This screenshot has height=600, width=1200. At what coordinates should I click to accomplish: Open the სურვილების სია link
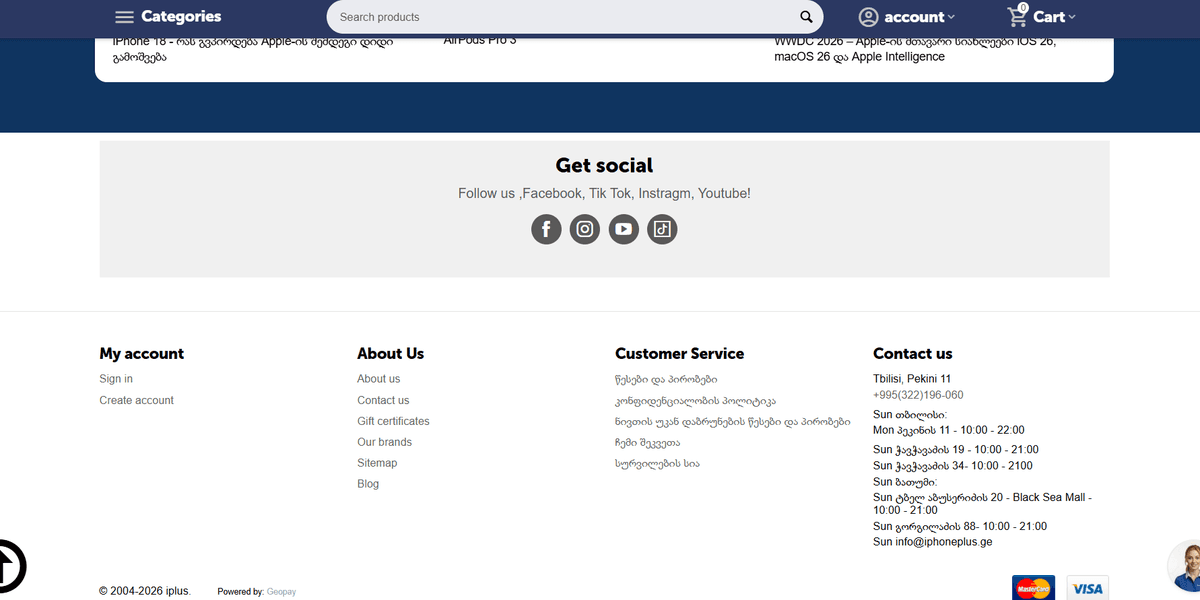657,464
